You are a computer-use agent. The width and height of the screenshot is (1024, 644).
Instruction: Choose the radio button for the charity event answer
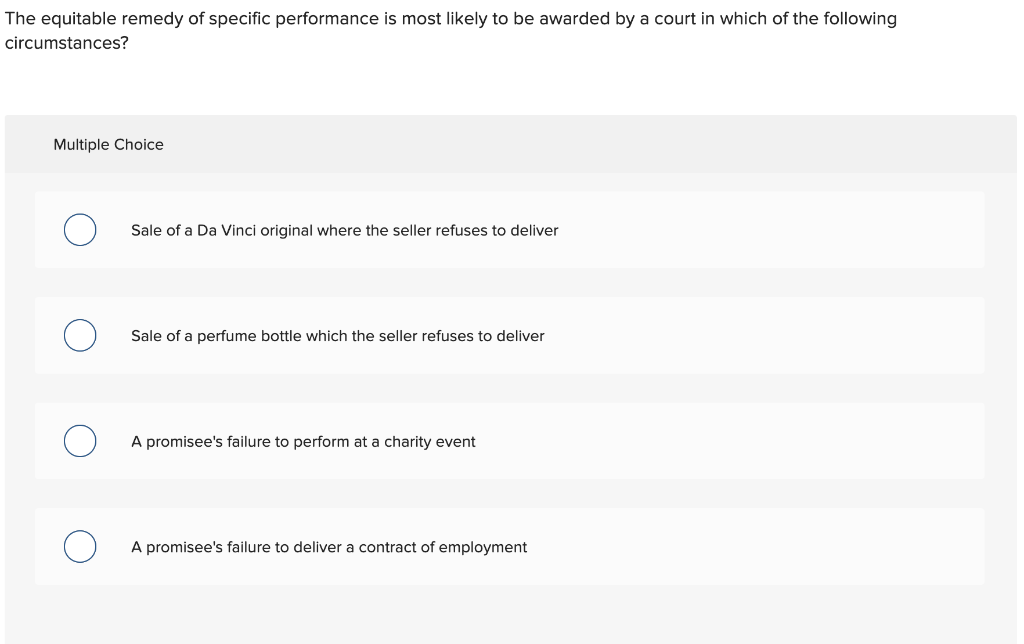[80, 440]
